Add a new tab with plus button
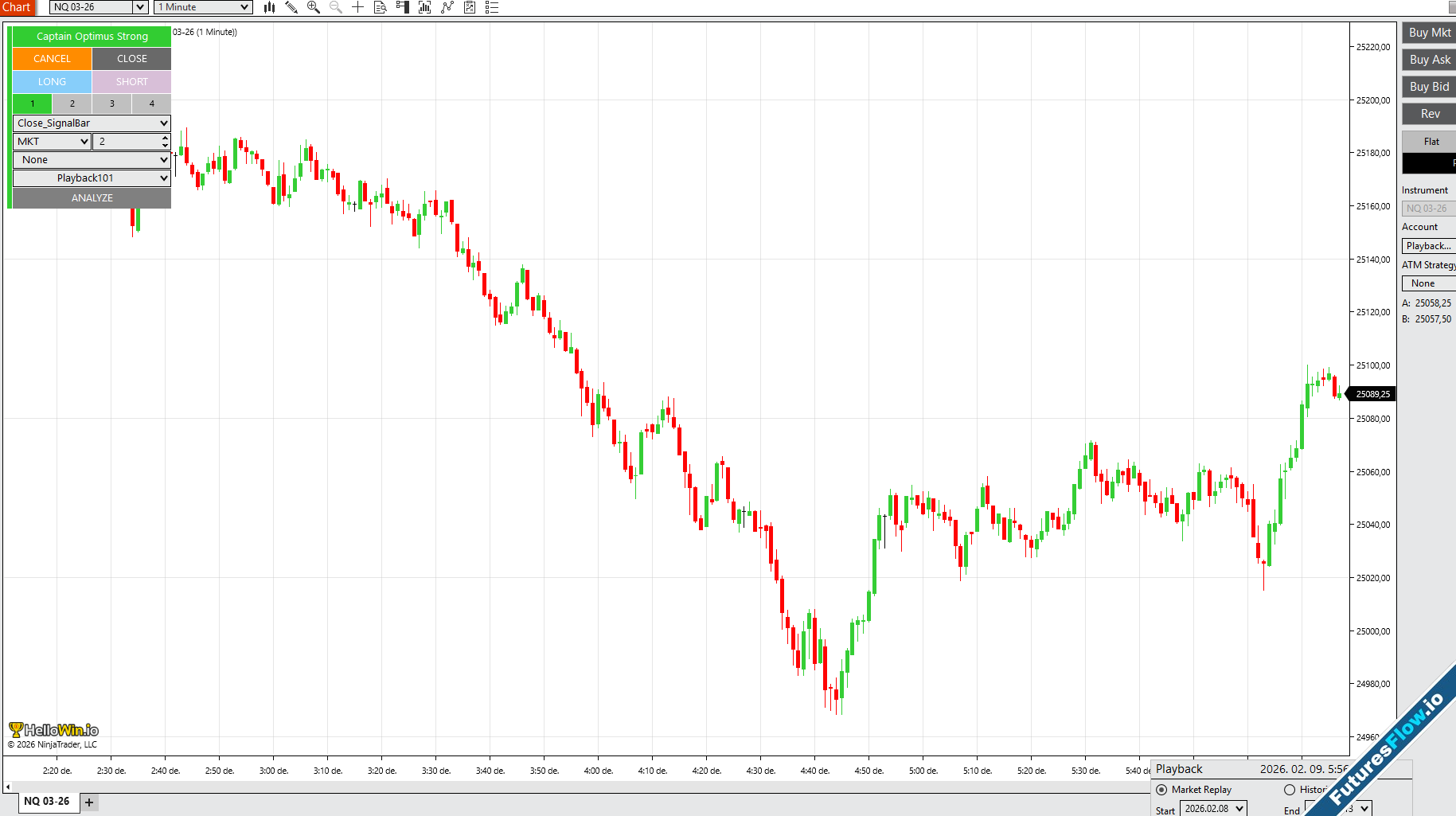This screenshot has height=816, width=1456. [89, 802]
